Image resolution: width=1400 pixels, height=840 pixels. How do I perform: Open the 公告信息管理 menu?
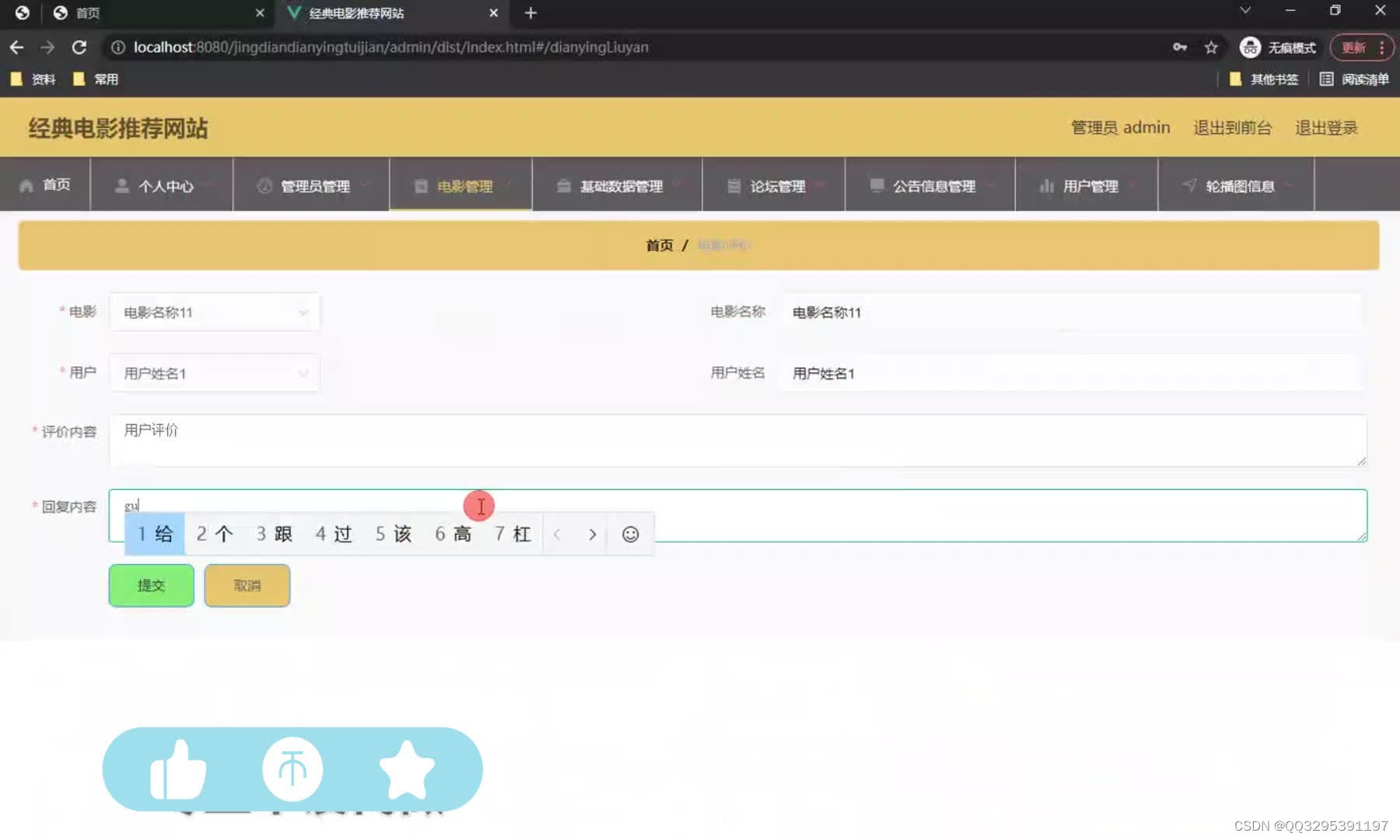930,186
